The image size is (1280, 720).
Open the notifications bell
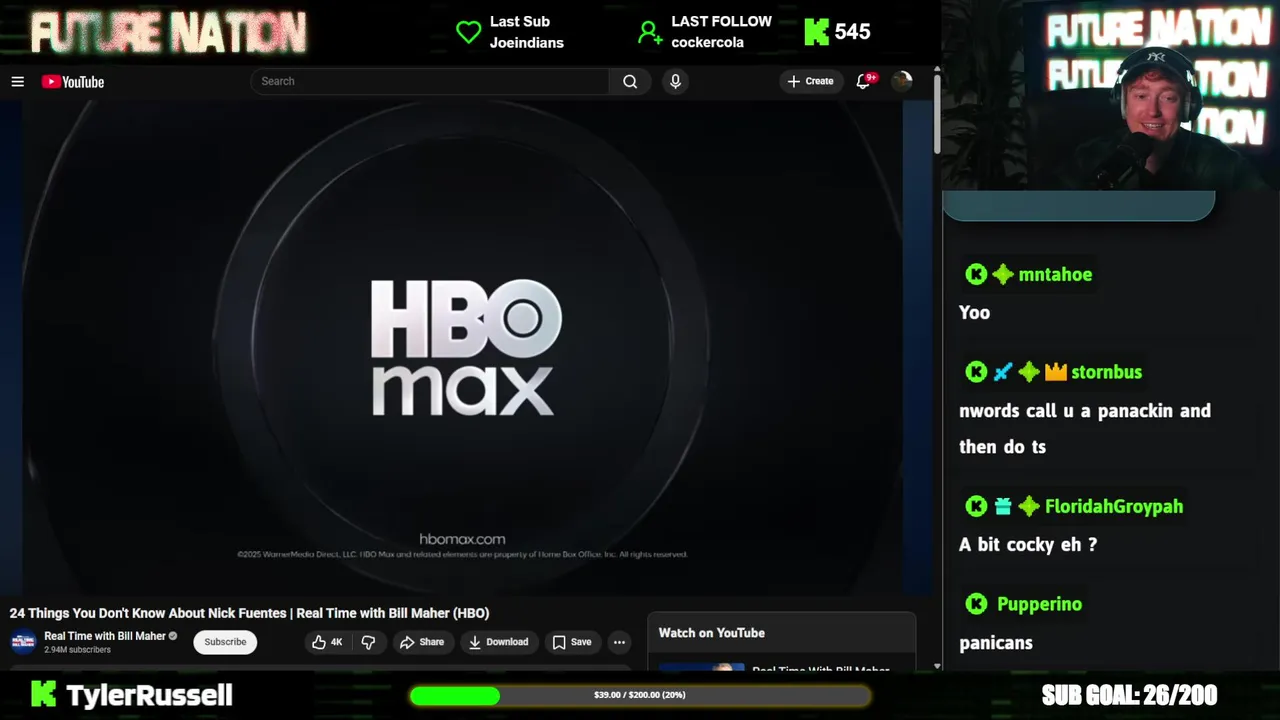(864, 81)
